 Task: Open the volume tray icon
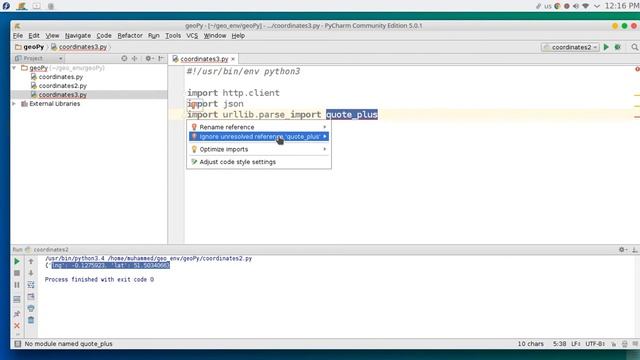(576, 6)
